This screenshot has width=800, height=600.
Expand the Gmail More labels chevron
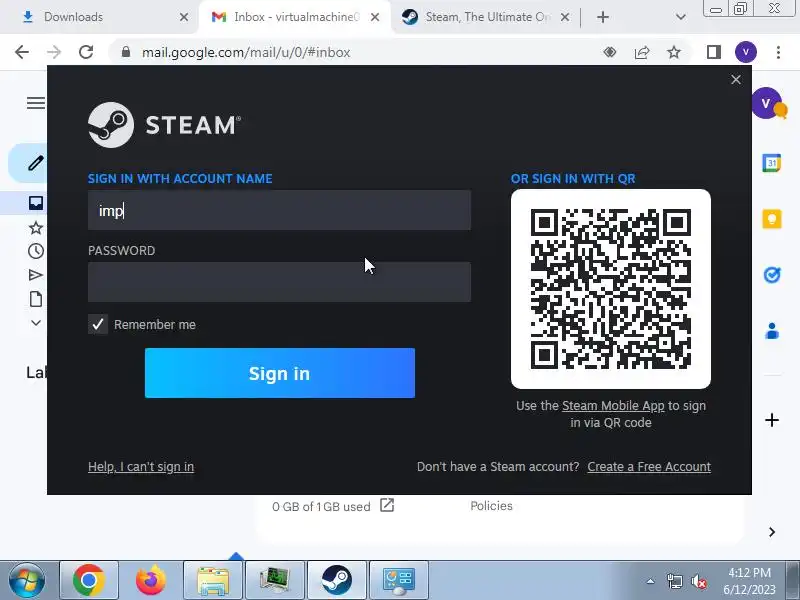click(36, 323)
